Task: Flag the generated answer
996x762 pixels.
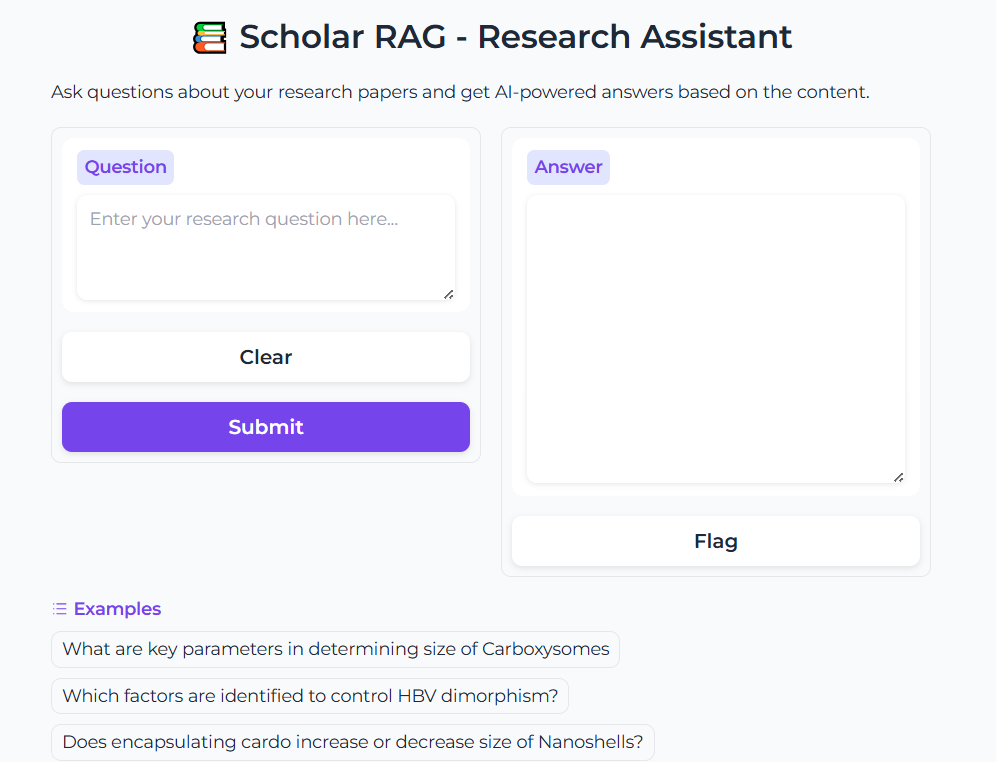Action: (x=715, y=540)
